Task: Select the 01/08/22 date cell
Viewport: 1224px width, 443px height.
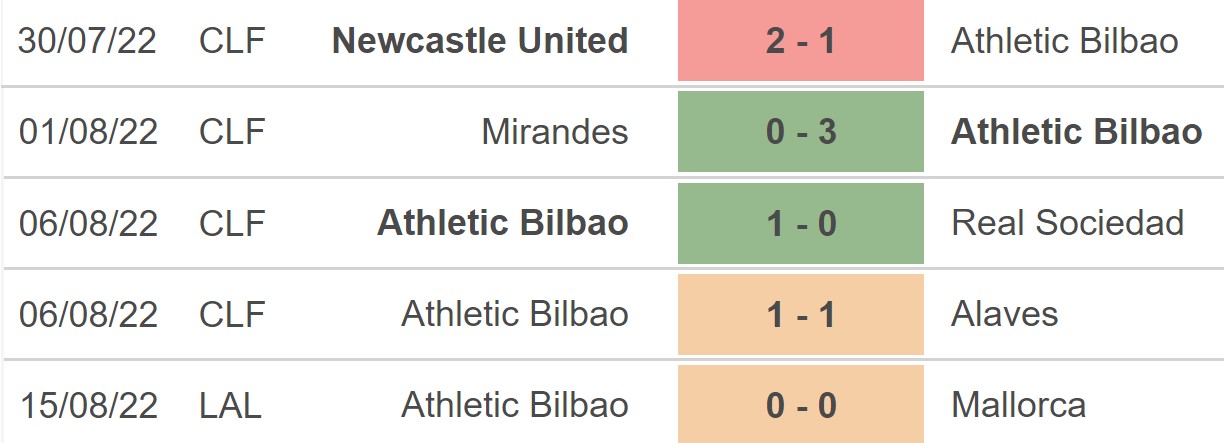Action: pyautogui.click(x=88, y=132)
